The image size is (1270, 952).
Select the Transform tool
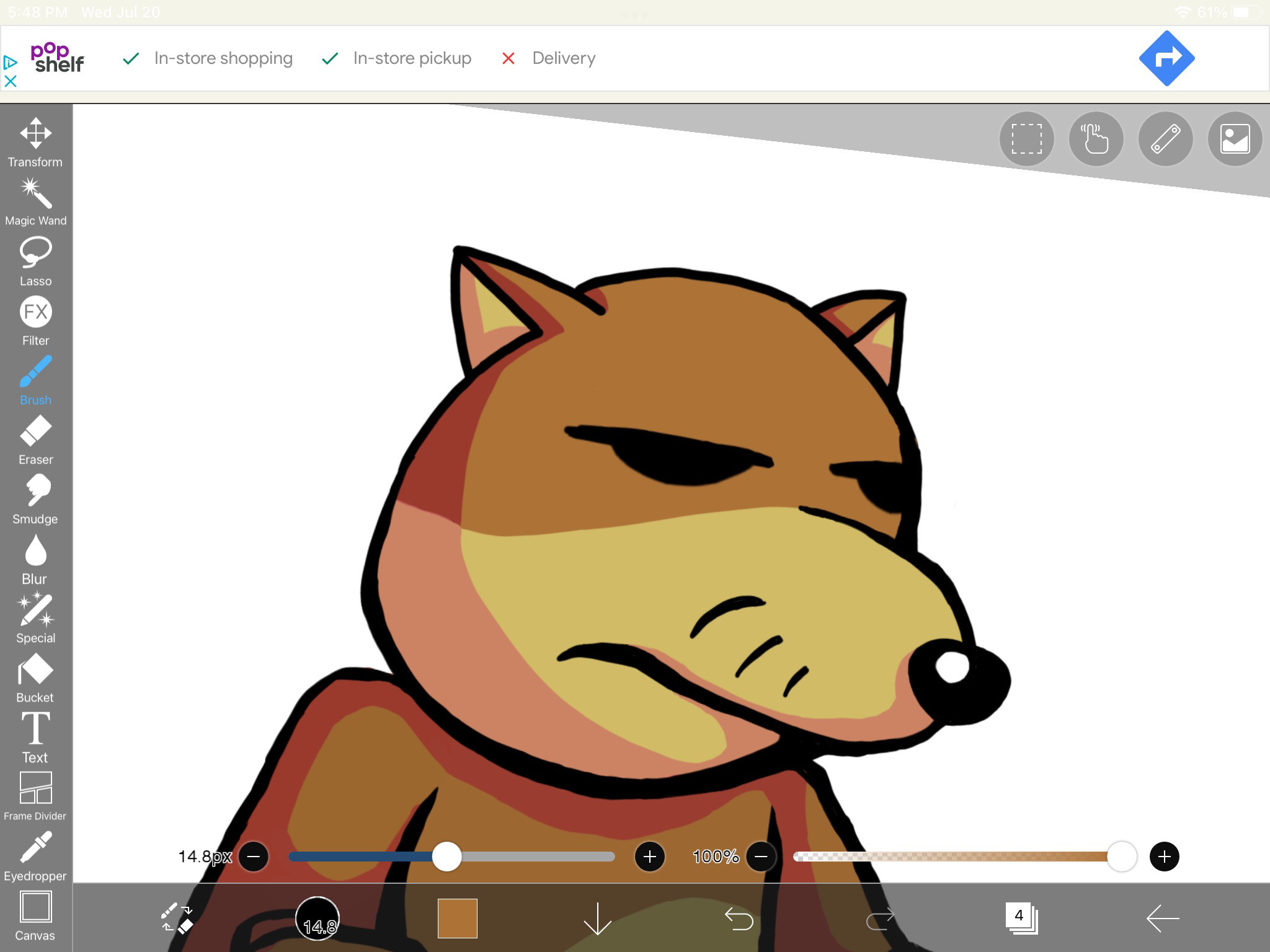35,142
